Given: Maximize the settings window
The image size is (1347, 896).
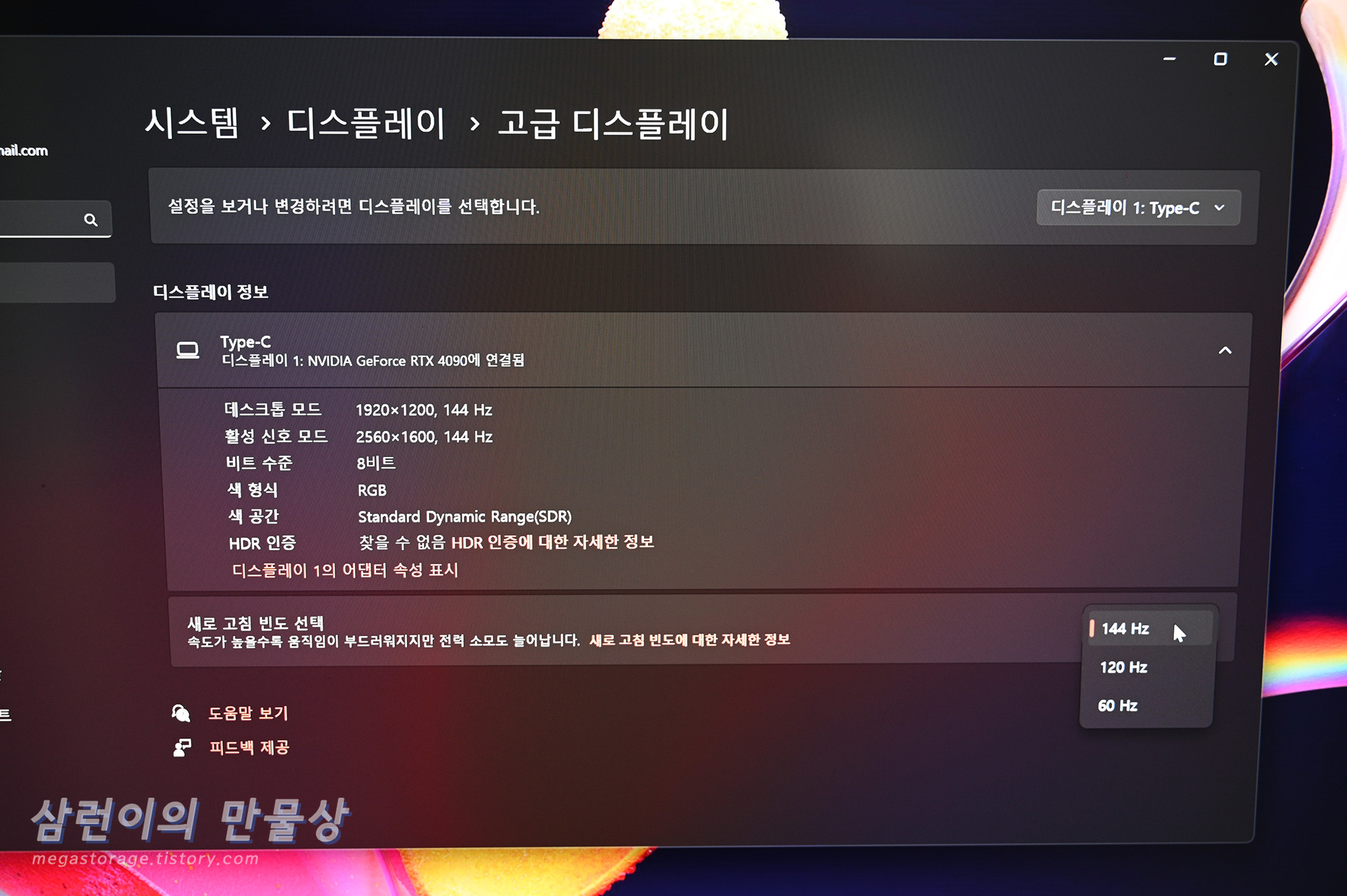Looking at the screenshot, I should [x=1220, y=59].
